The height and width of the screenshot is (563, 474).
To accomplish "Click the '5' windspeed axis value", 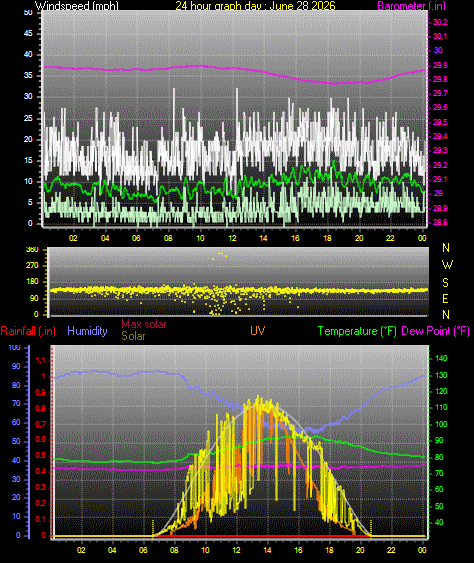I will pyautogui.click(x=30, y=203).
